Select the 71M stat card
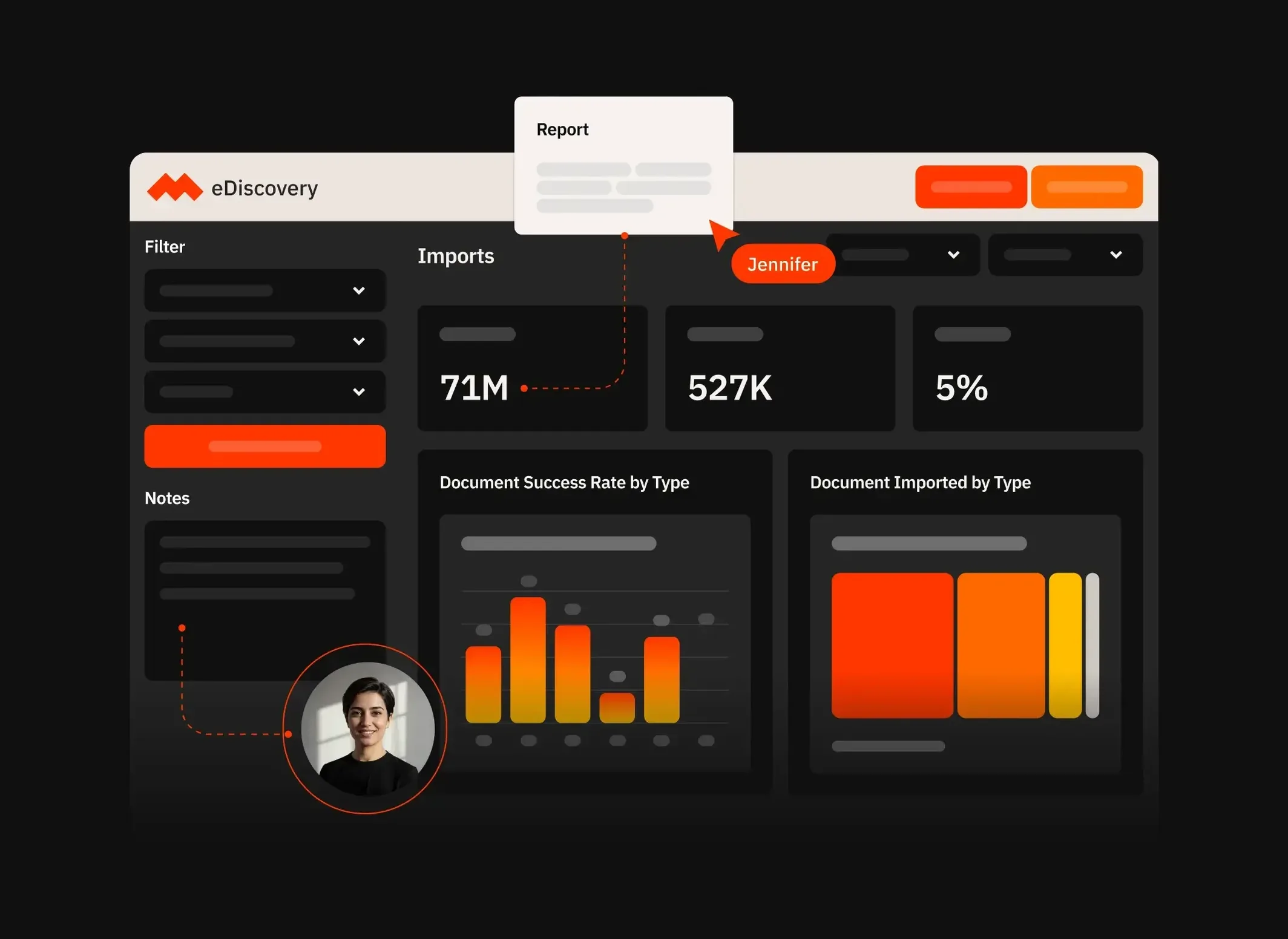1288x939 pixels. point(532,368)
